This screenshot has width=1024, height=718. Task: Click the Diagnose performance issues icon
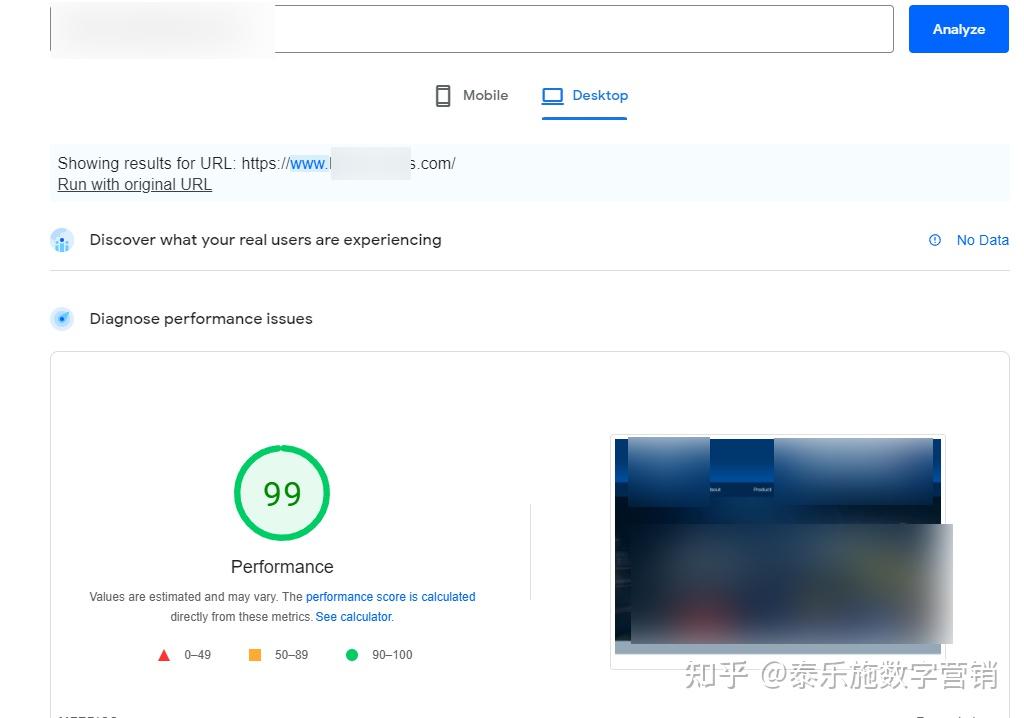coord(62,319)
